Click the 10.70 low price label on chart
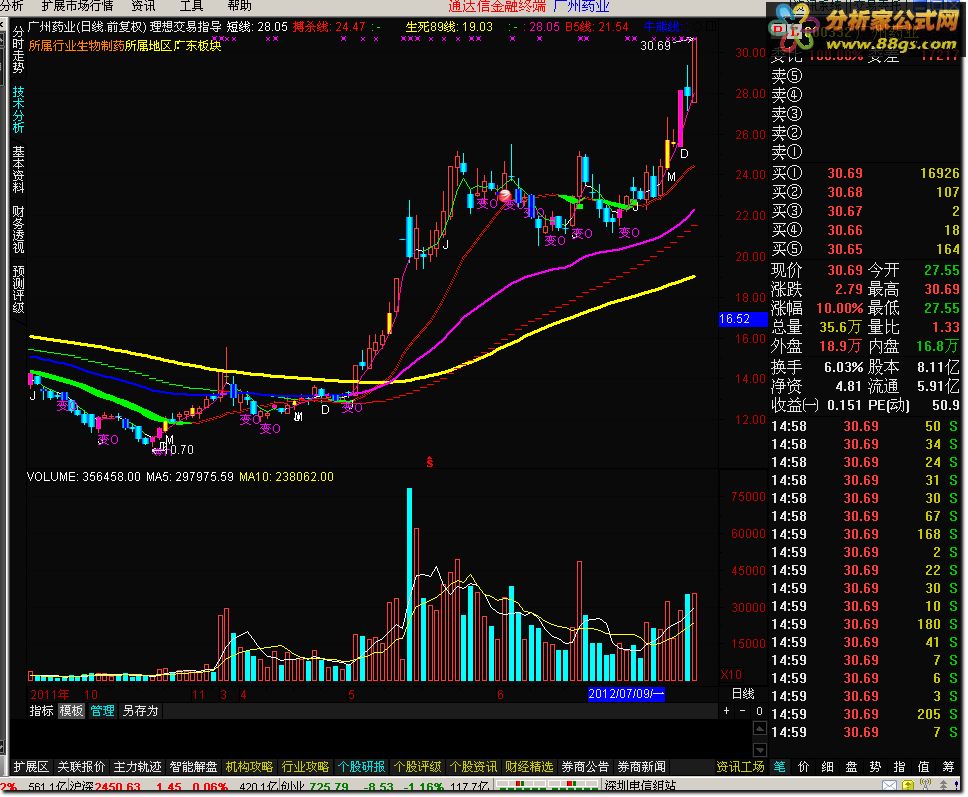The image size is (968, 797). point(179,449)
